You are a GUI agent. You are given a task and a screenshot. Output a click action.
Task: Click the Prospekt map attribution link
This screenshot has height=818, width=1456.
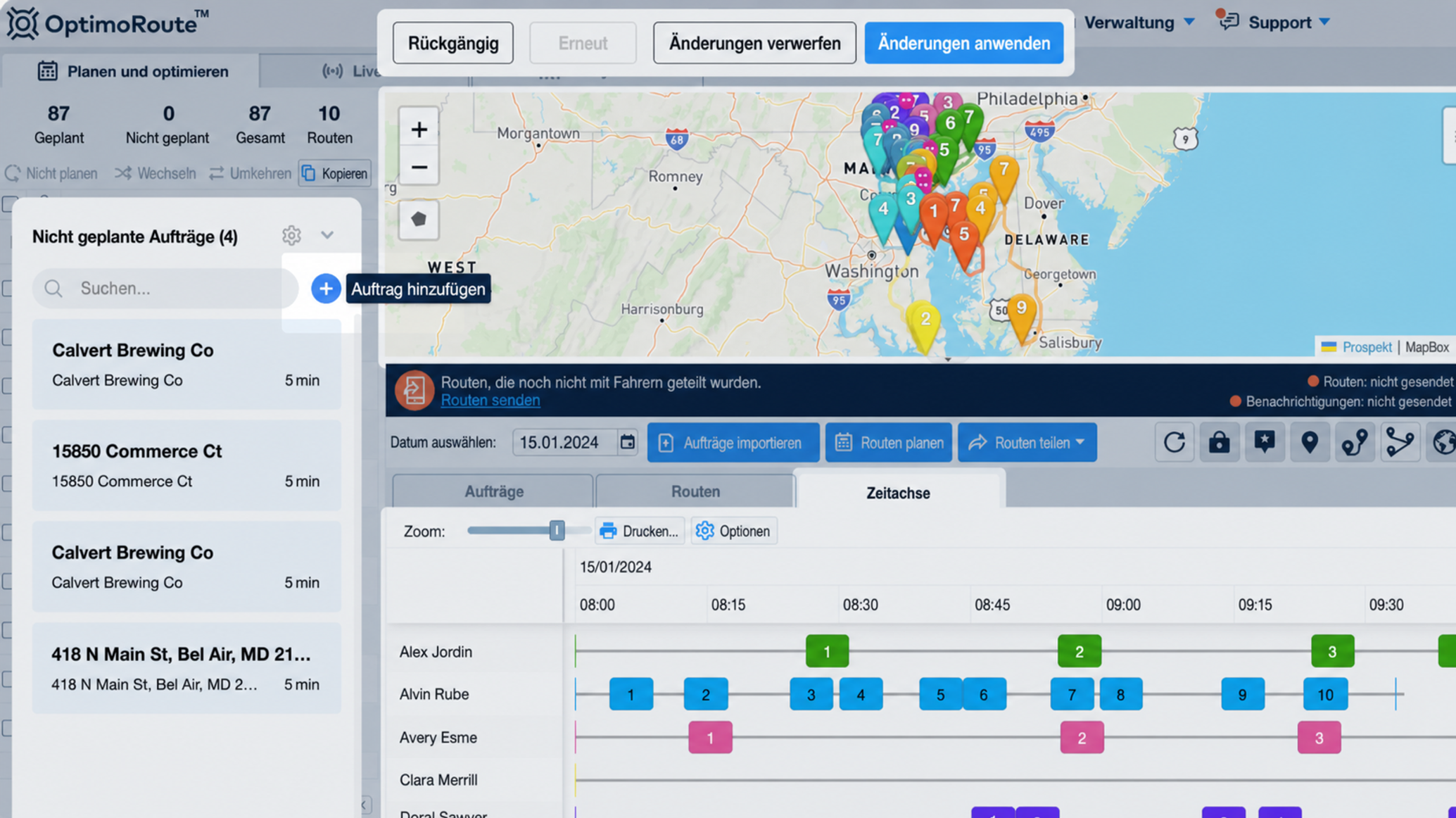click(1367, 347)
